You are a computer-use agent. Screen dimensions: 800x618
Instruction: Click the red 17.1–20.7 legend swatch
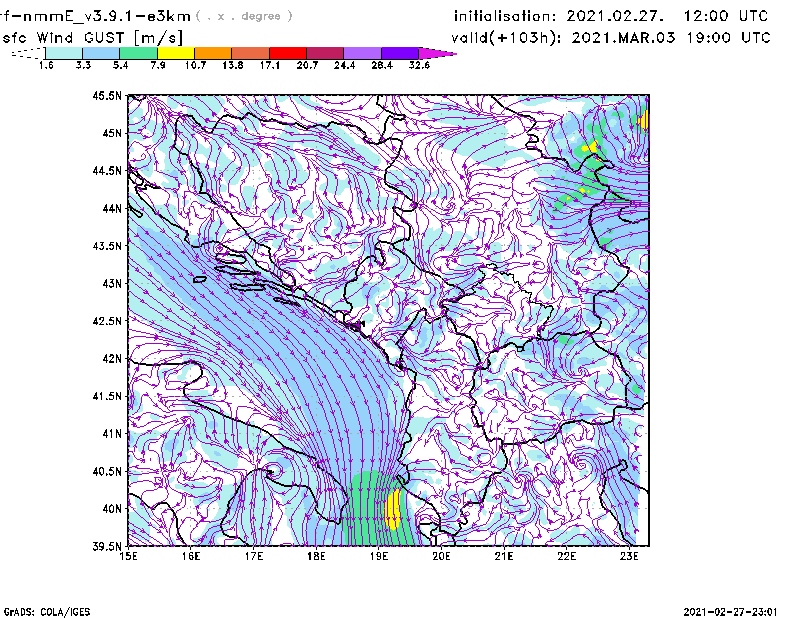point(288,53)
